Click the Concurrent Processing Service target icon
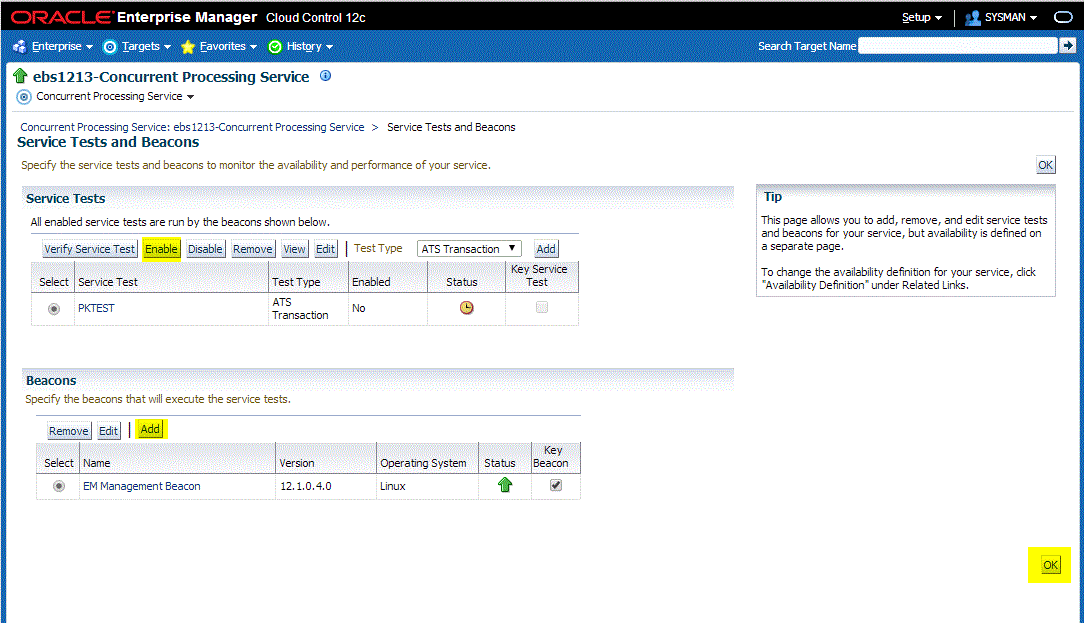Viewport: 1084px width, 623px height. [x=24, y=97]
